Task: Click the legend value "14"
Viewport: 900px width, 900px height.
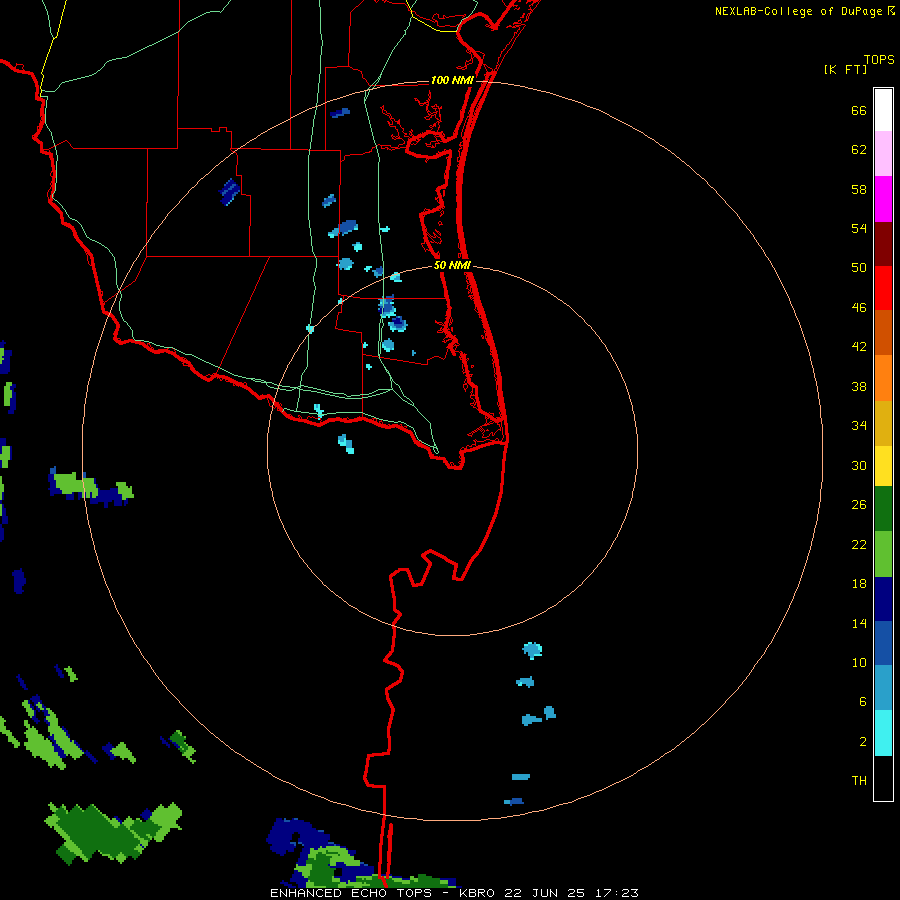Action: [859, 623]
